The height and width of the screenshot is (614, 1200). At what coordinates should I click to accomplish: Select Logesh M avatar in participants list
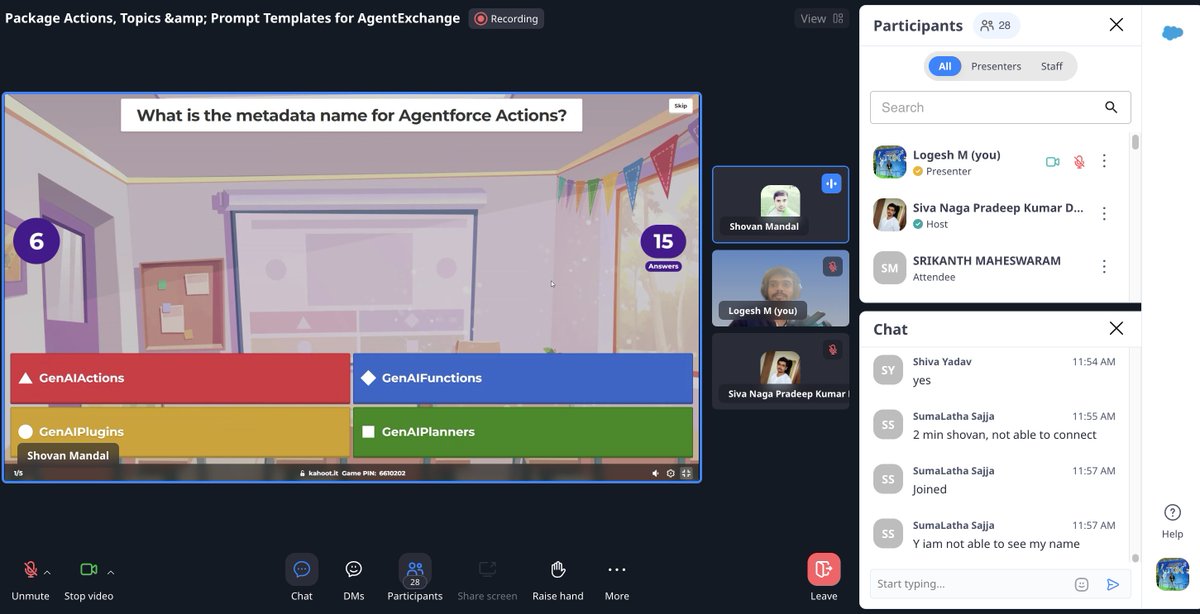click(x=890, y=162)
